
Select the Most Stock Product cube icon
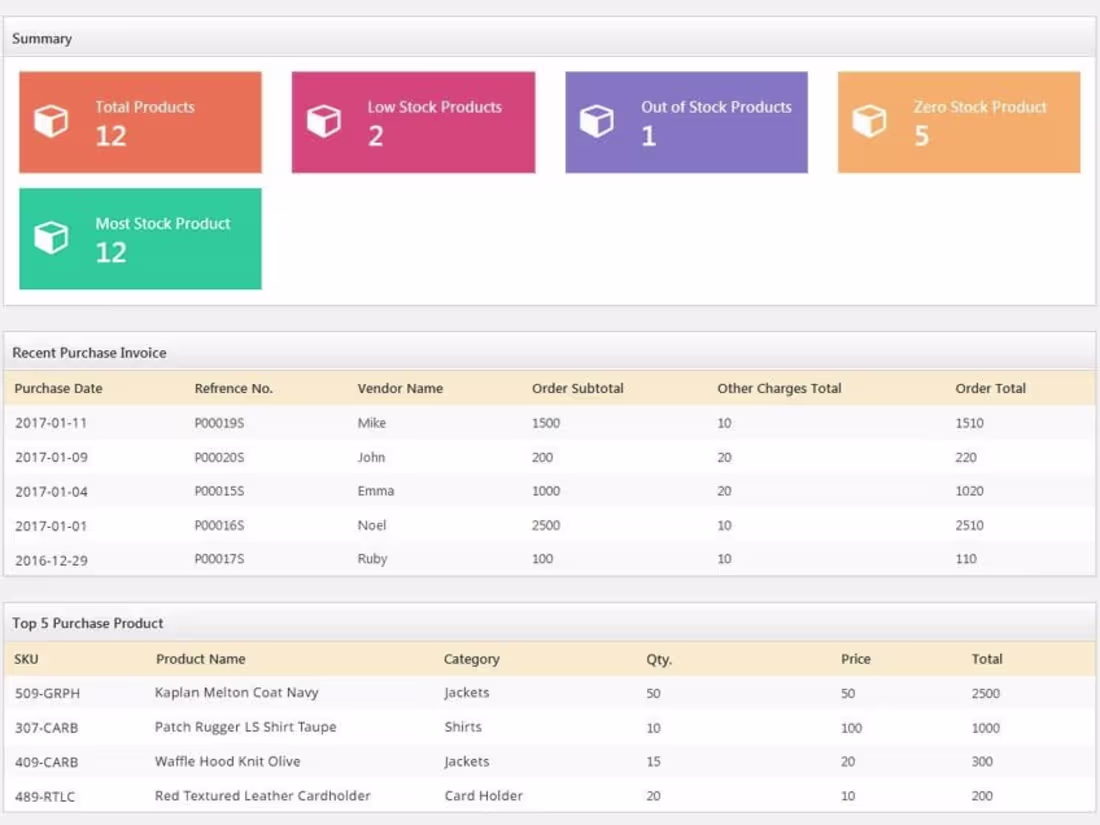pos(50,237)
